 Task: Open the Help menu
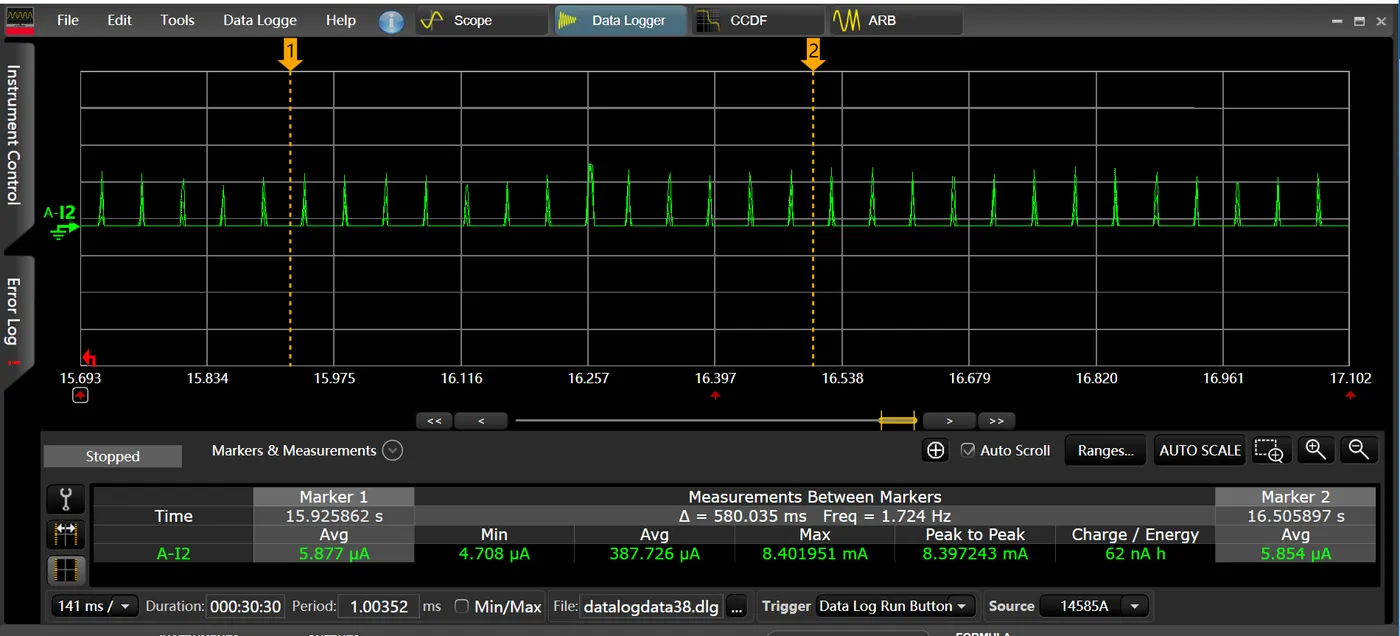coord(340,20)
